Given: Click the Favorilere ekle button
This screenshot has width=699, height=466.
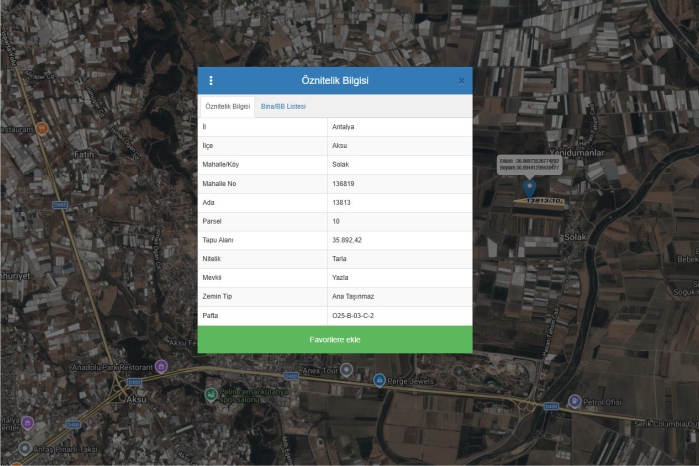Looking at the screenshot, I should tap(335, 340).
